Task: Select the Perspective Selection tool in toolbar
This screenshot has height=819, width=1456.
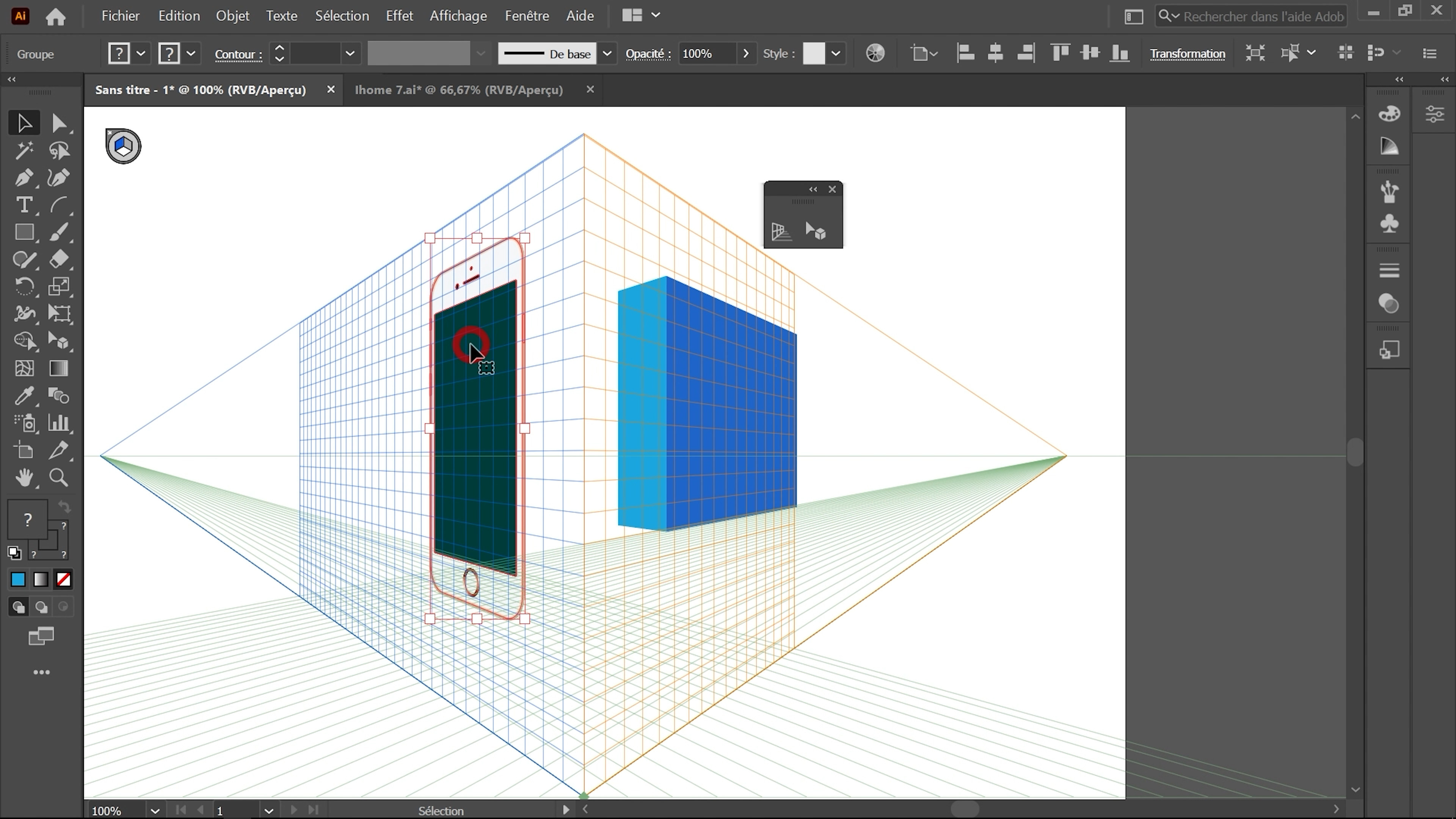Action: (59, 341)
